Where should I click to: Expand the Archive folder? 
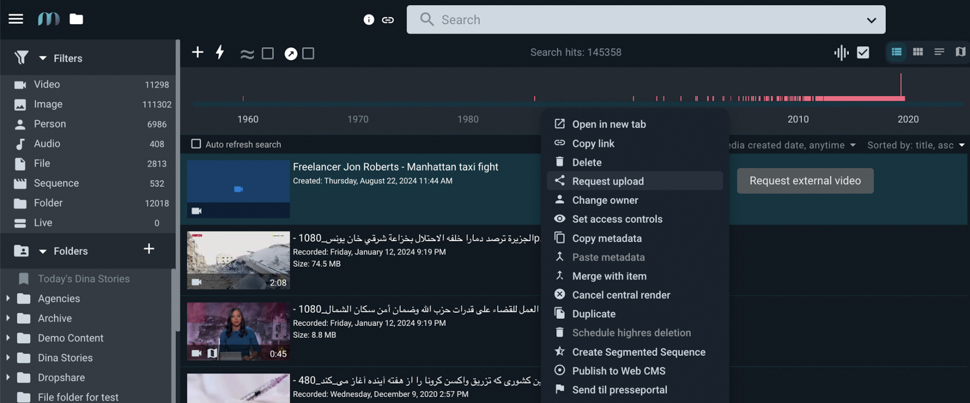[x=7, y=318]
